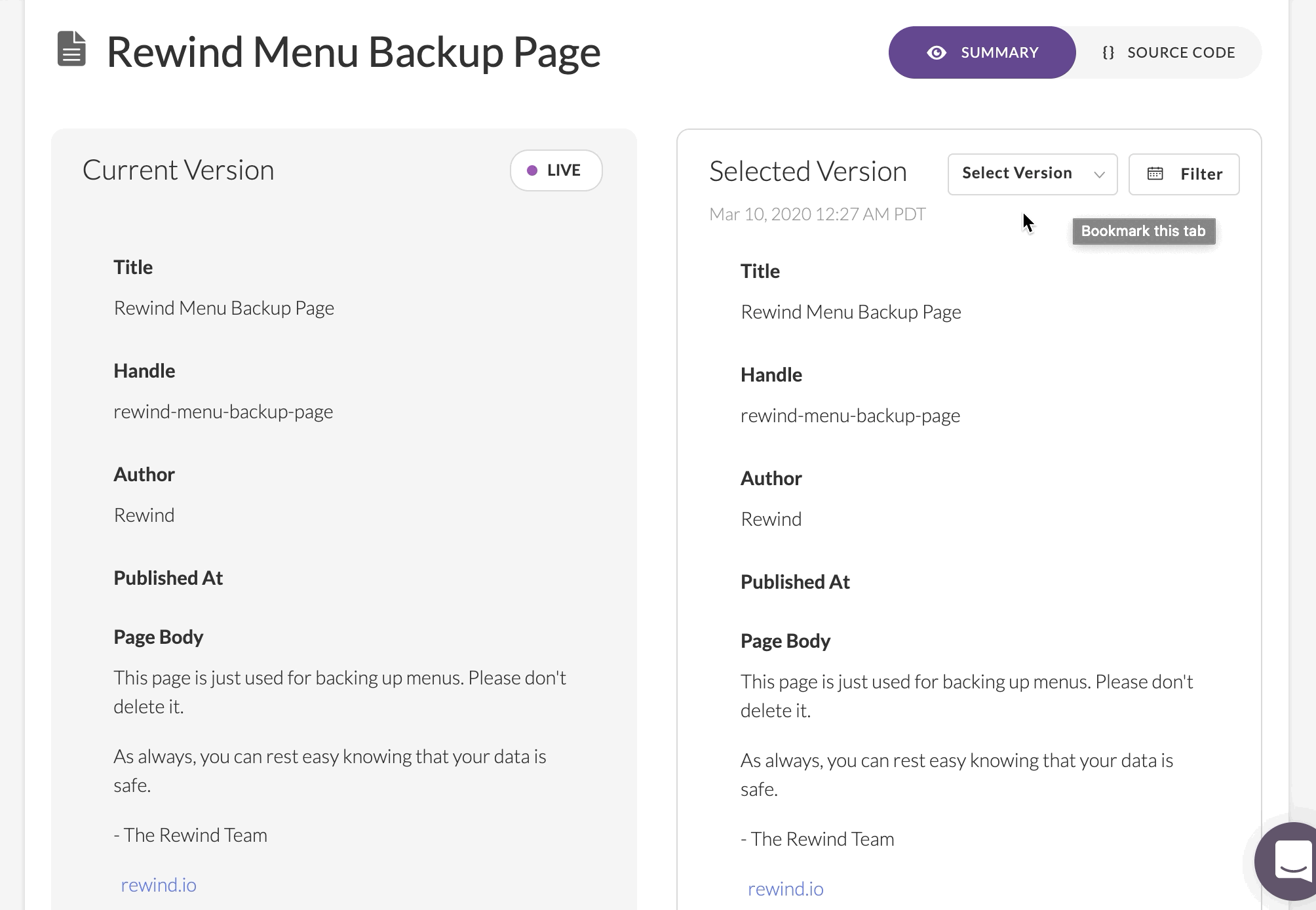The image size is (1316, 910).
Task: Click the Filter button
Action: (x=1184, y=174)
